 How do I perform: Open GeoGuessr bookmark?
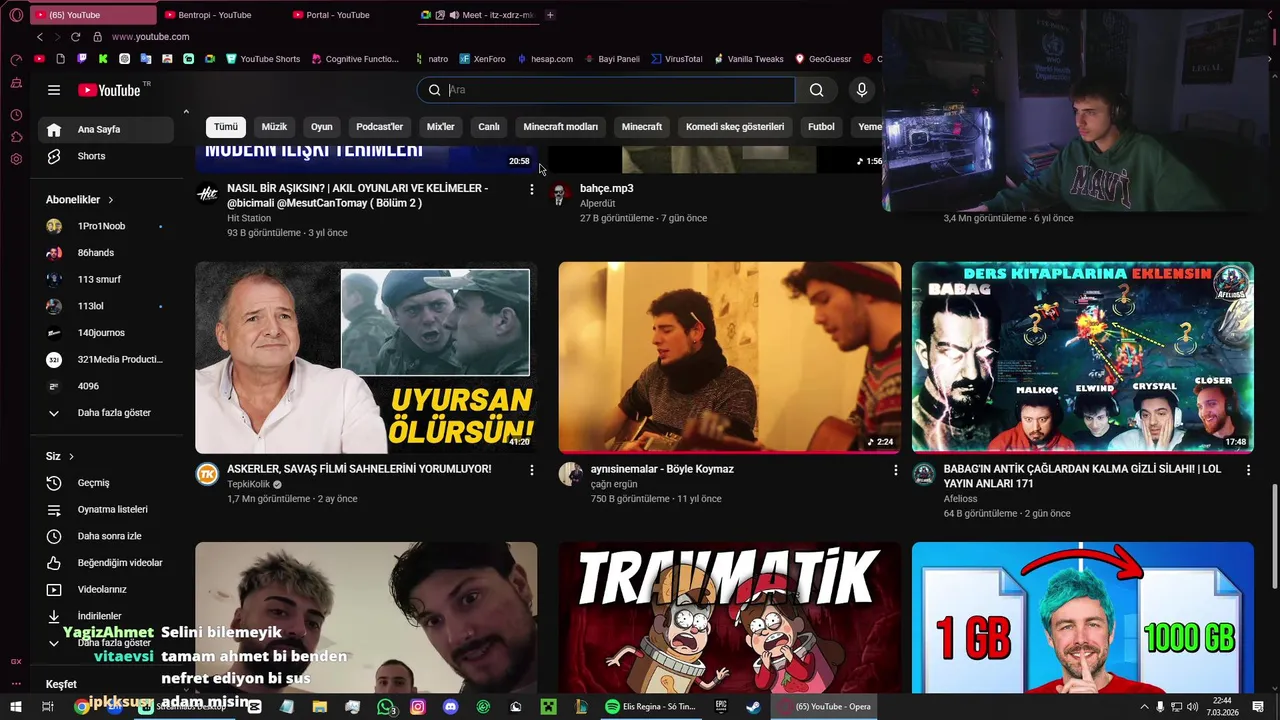tap(823, 59)
